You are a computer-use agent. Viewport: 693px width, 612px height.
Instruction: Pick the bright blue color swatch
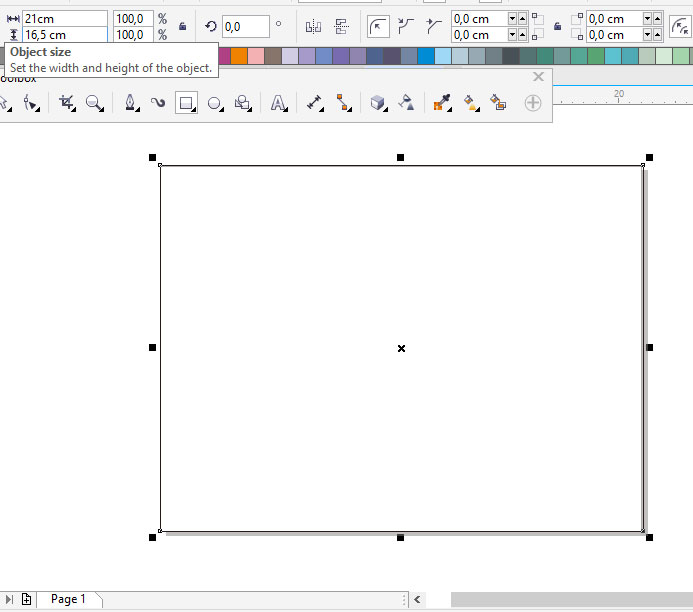[426, 56]
